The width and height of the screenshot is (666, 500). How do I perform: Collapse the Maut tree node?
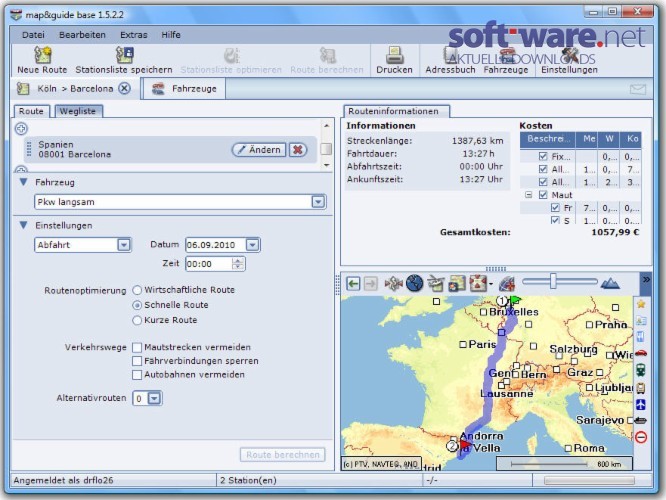click(x=528, y=195)
